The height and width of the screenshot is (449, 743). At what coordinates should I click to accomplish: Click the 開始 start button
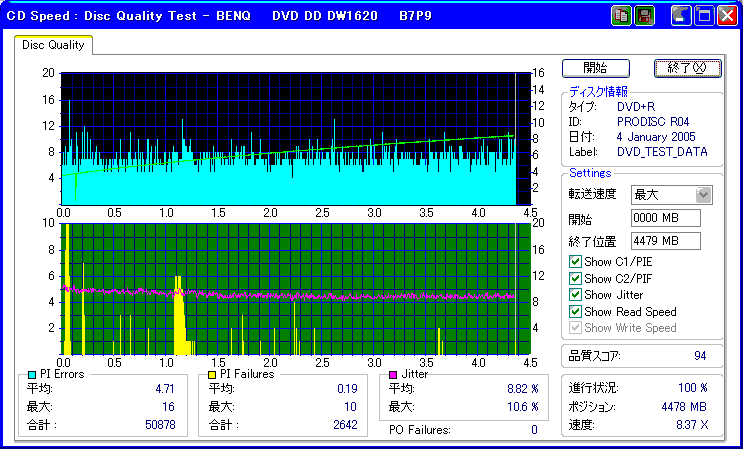click(596, 68)
